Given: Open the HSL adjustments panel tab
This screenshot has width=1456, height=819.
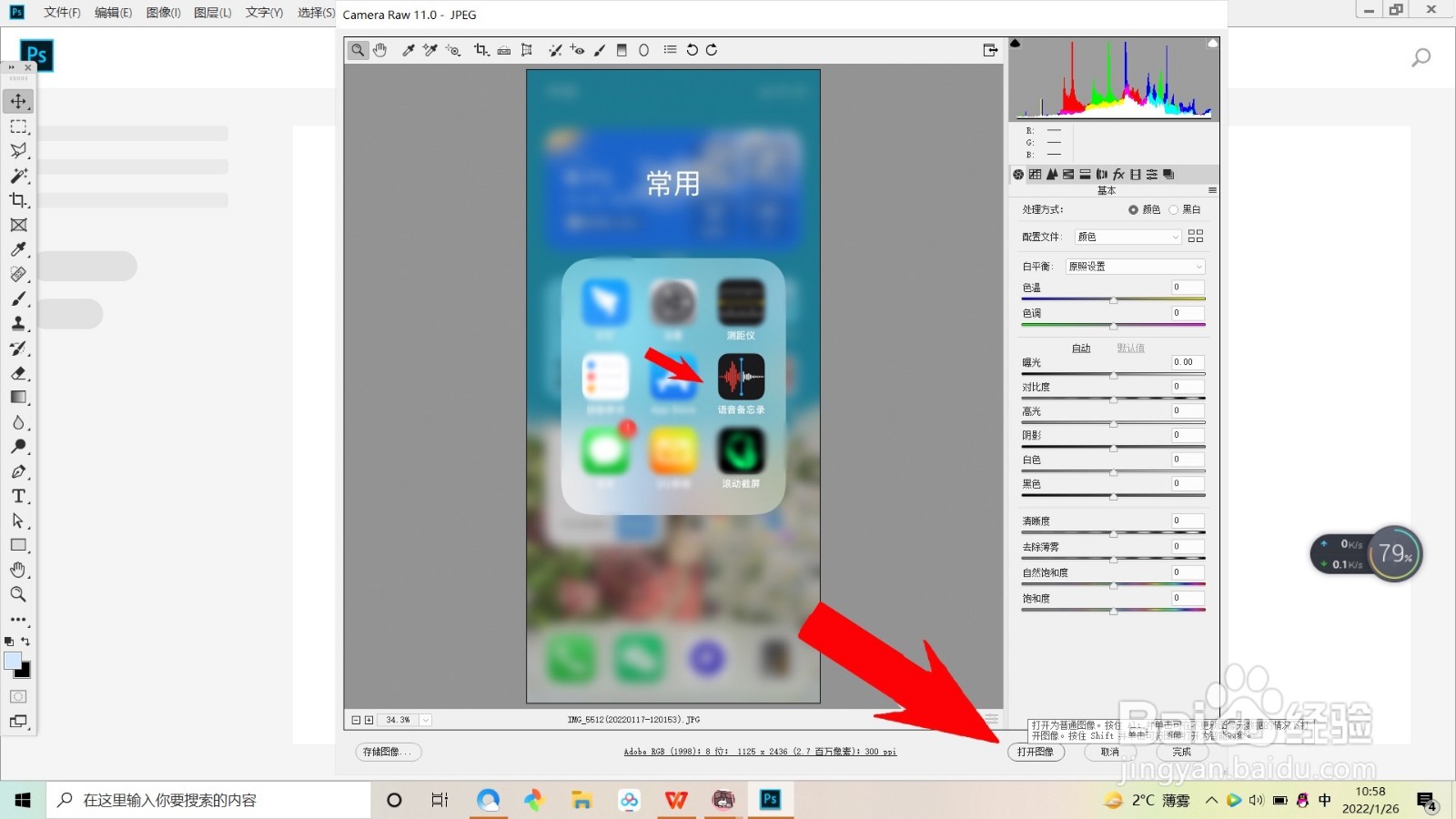Looking at the screenshot, I should (1068, 174).
